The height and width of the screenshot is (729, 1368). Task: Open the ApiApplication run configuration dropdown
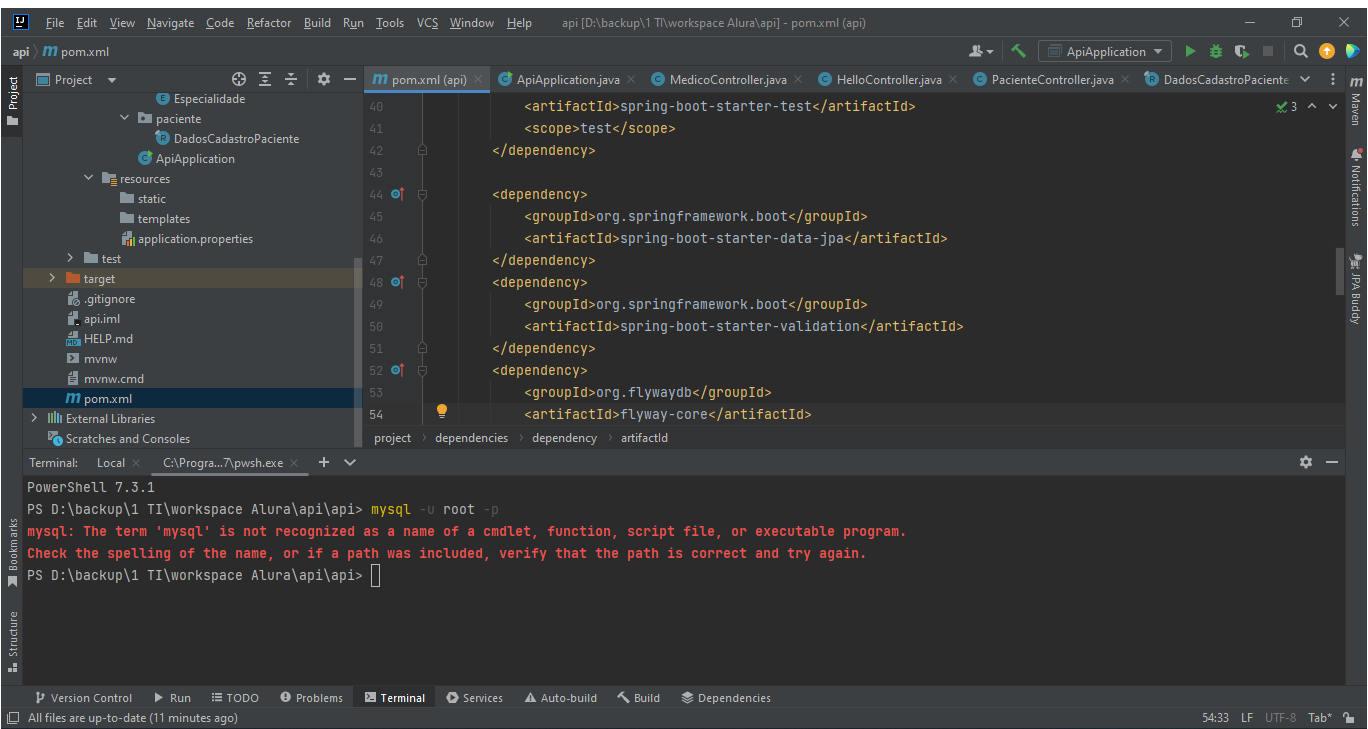1105,51
